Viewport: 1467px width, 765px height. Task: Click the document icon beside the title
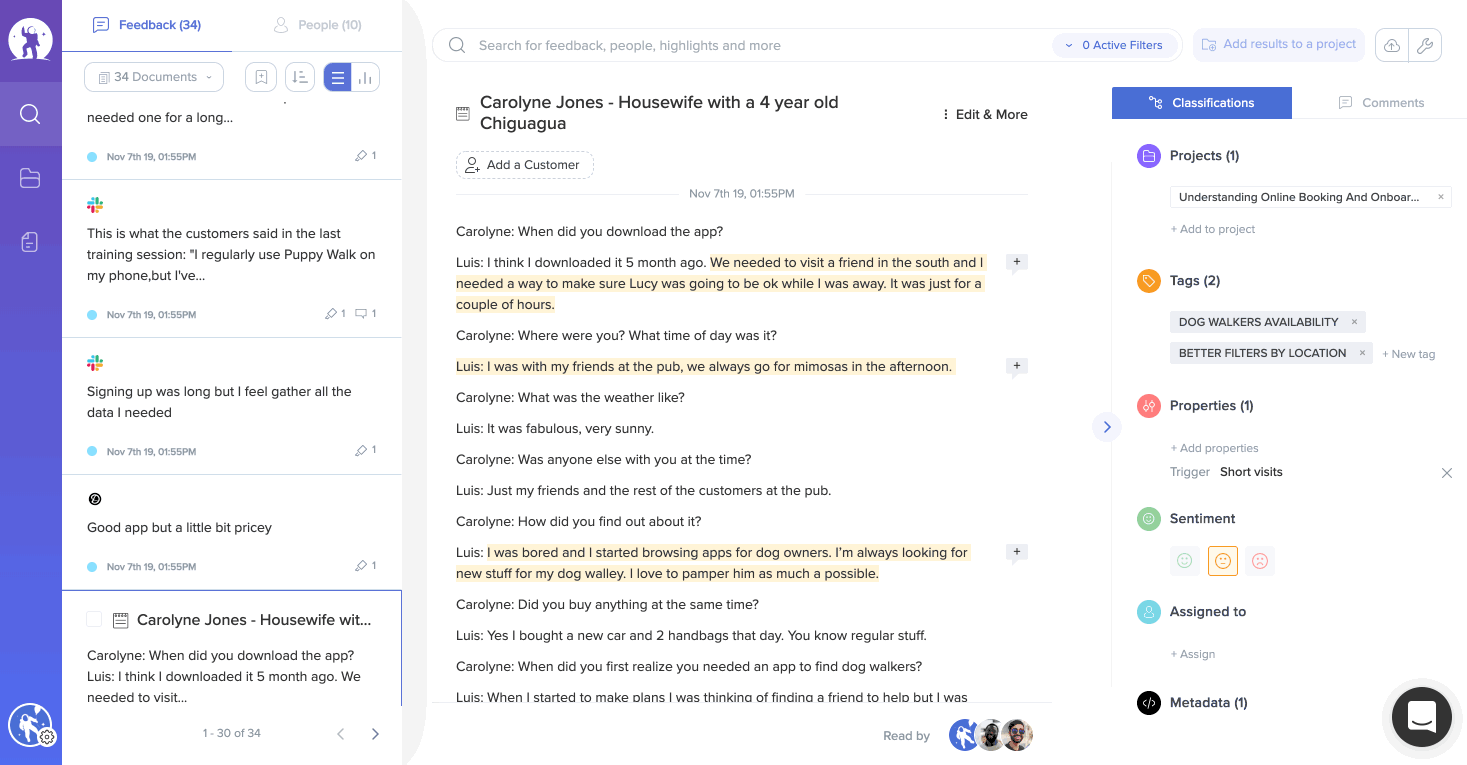click(x=463, y=114)
